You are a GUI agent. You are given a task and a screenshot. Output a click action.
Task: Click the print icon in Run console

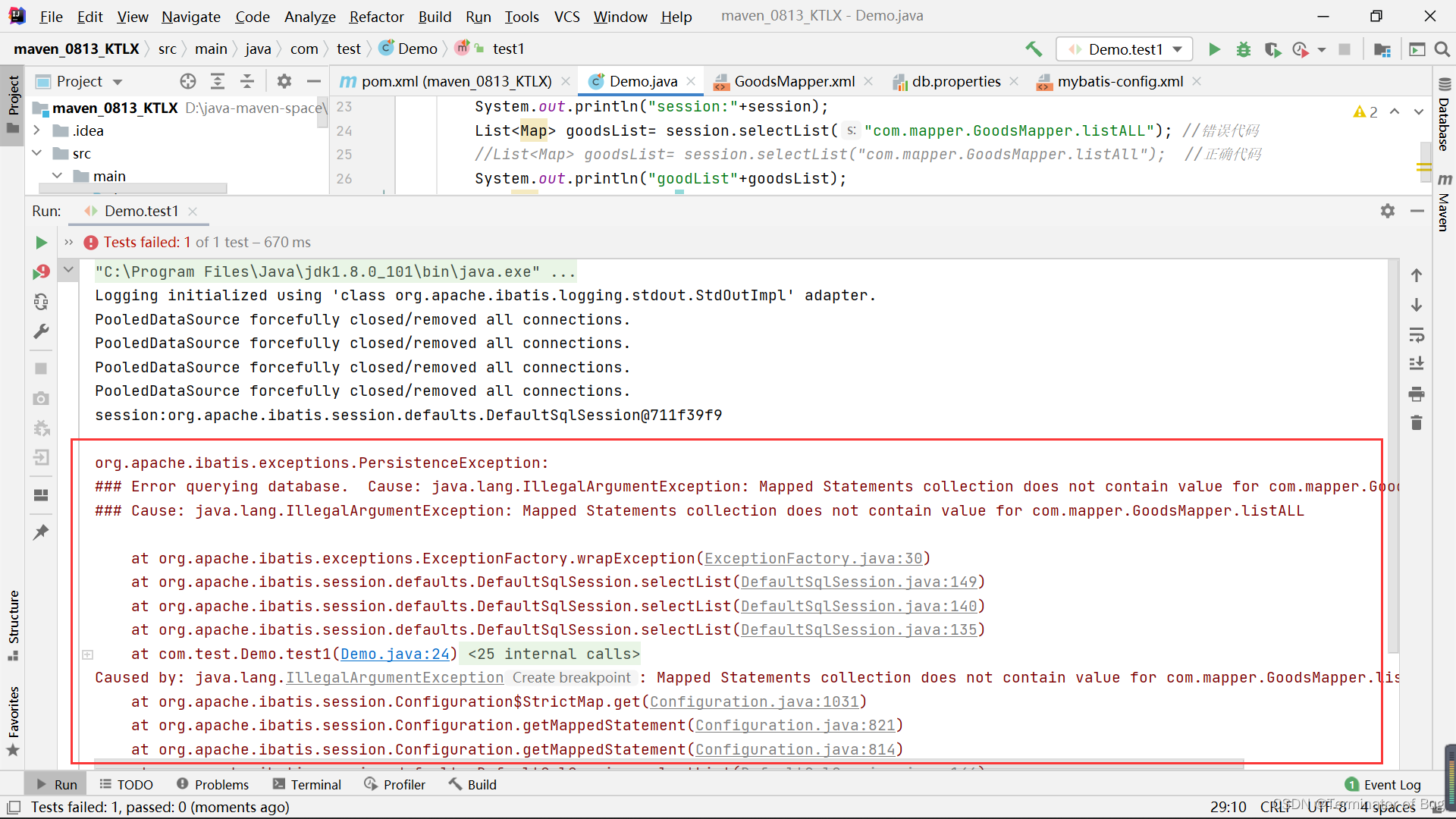[x=1417, y=394]
